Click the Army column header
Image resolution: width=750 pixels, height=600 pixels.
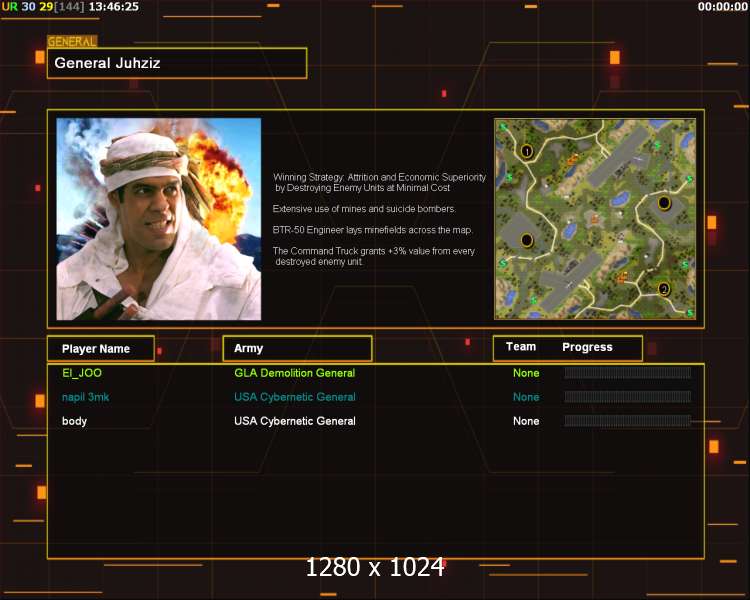297,348
